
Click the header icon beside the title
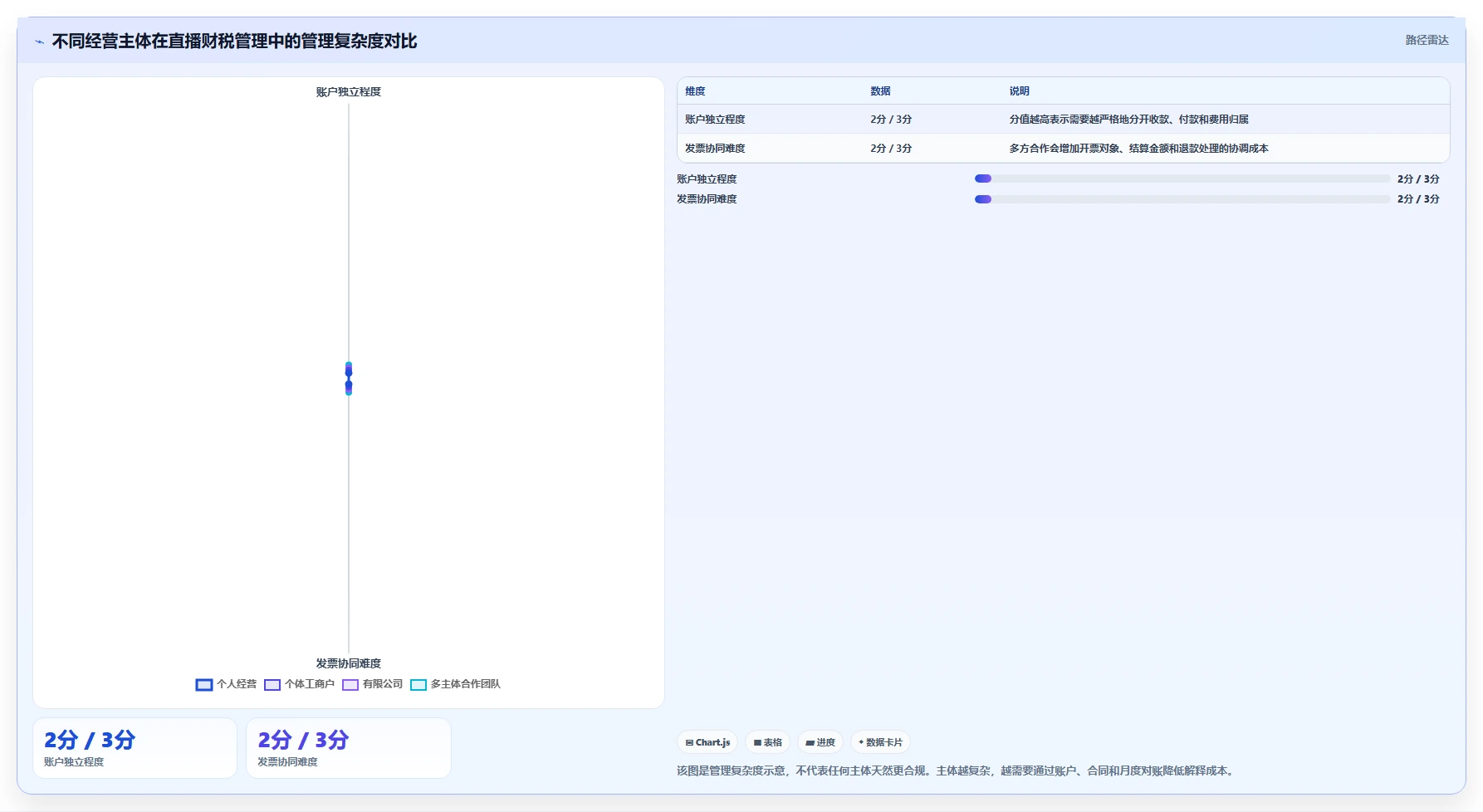(39, 42)
